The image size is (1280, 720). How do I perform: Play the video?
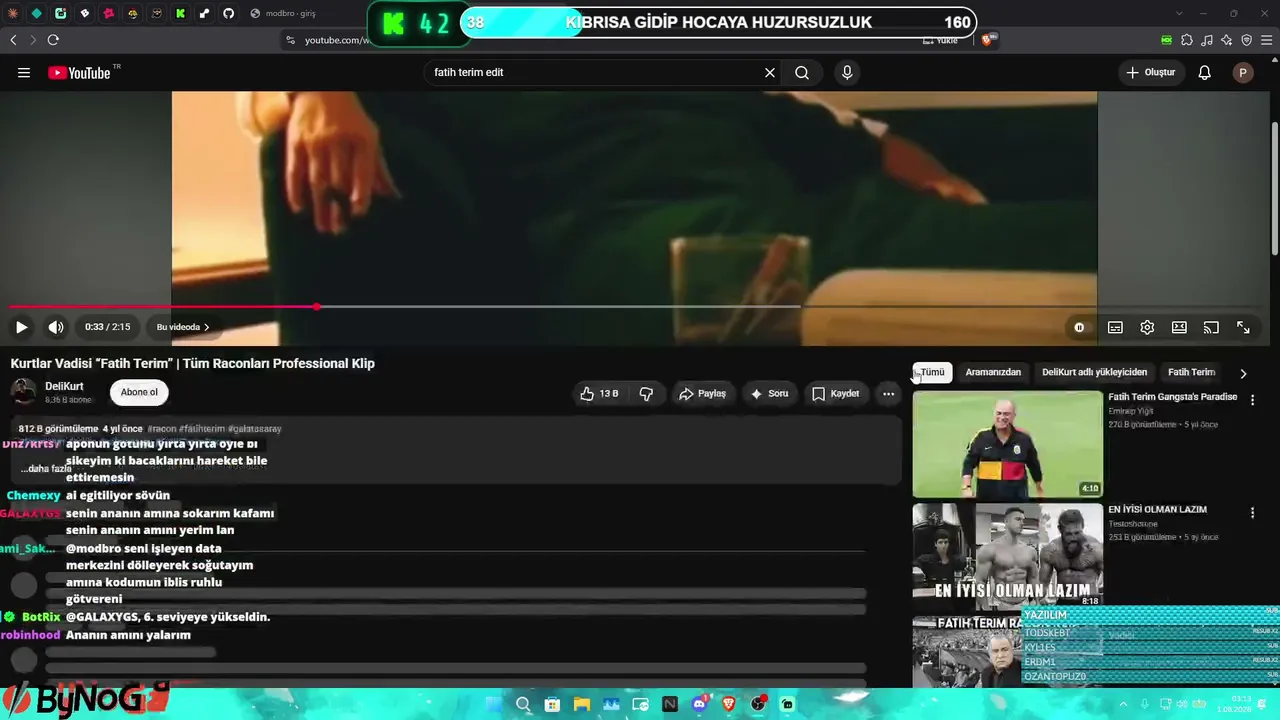click(x=21, y=327)
